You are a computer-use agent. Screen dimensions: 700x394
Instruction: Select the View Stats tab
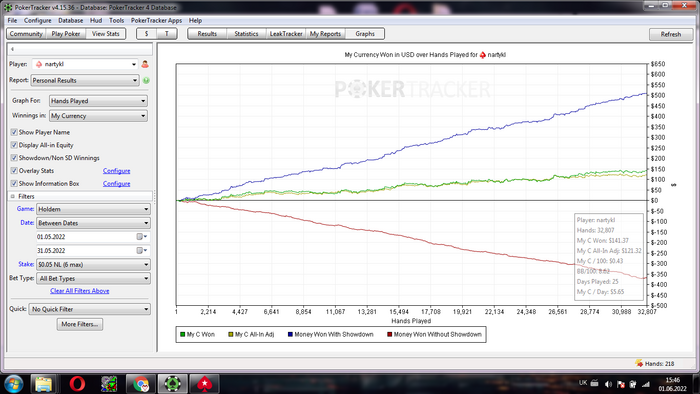(106, 34)
